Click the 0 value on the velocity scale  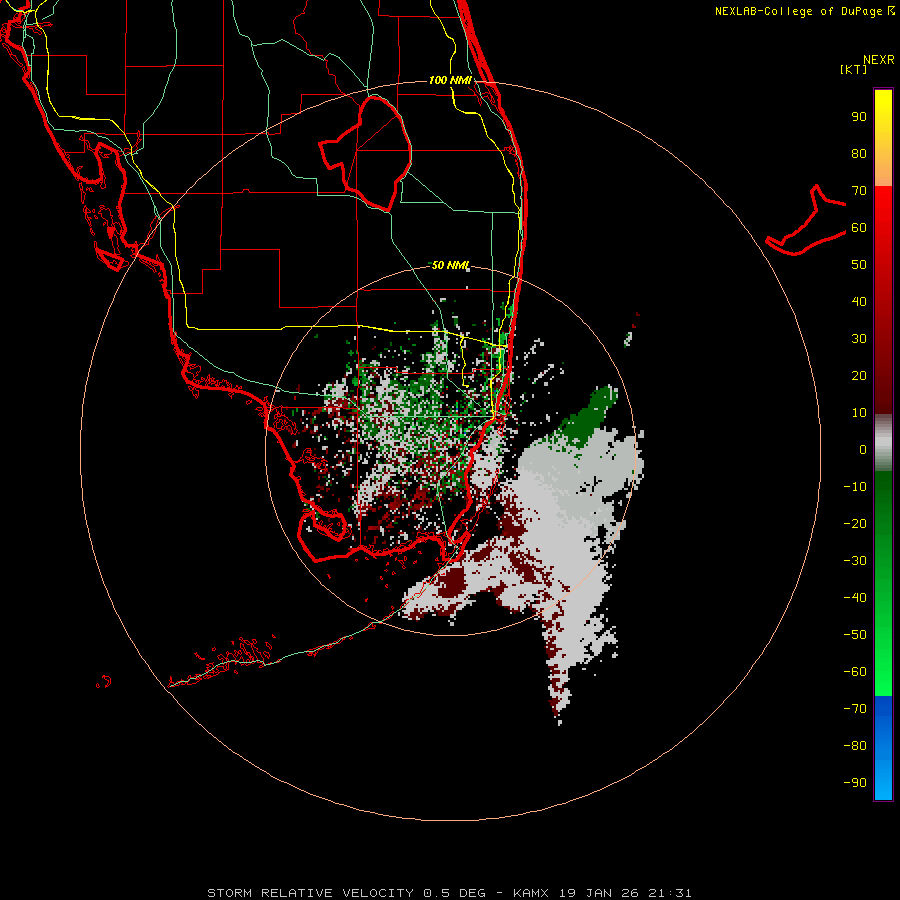(863, 450)
